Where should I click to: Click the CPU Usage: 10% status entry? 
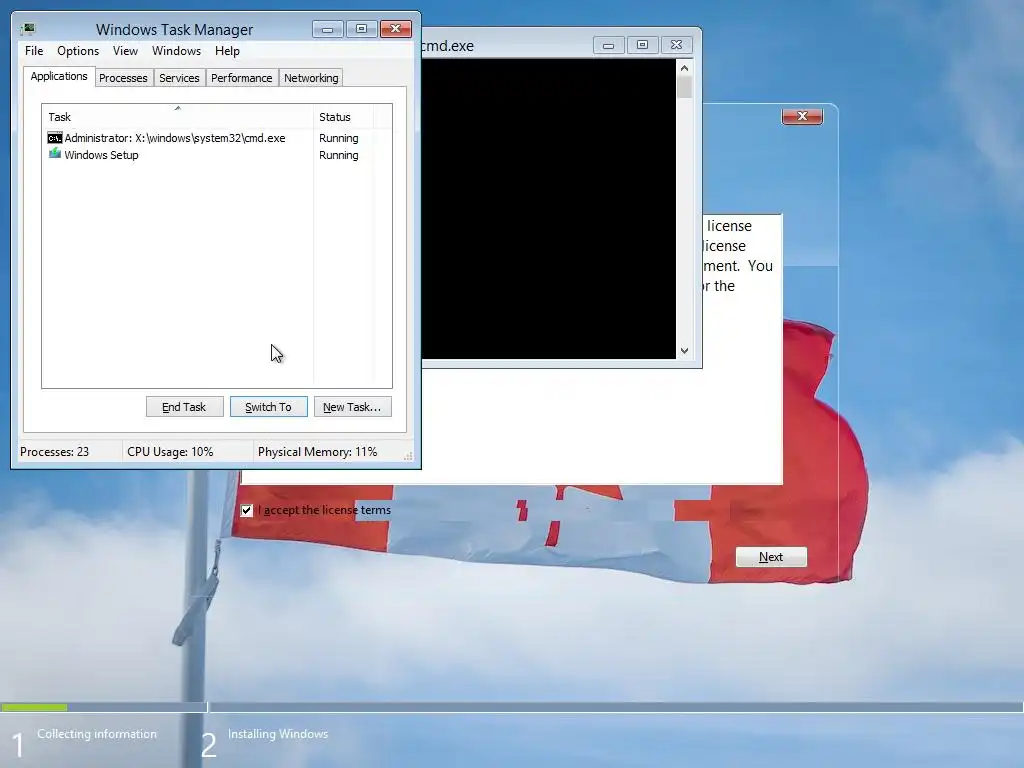(170, 452)
